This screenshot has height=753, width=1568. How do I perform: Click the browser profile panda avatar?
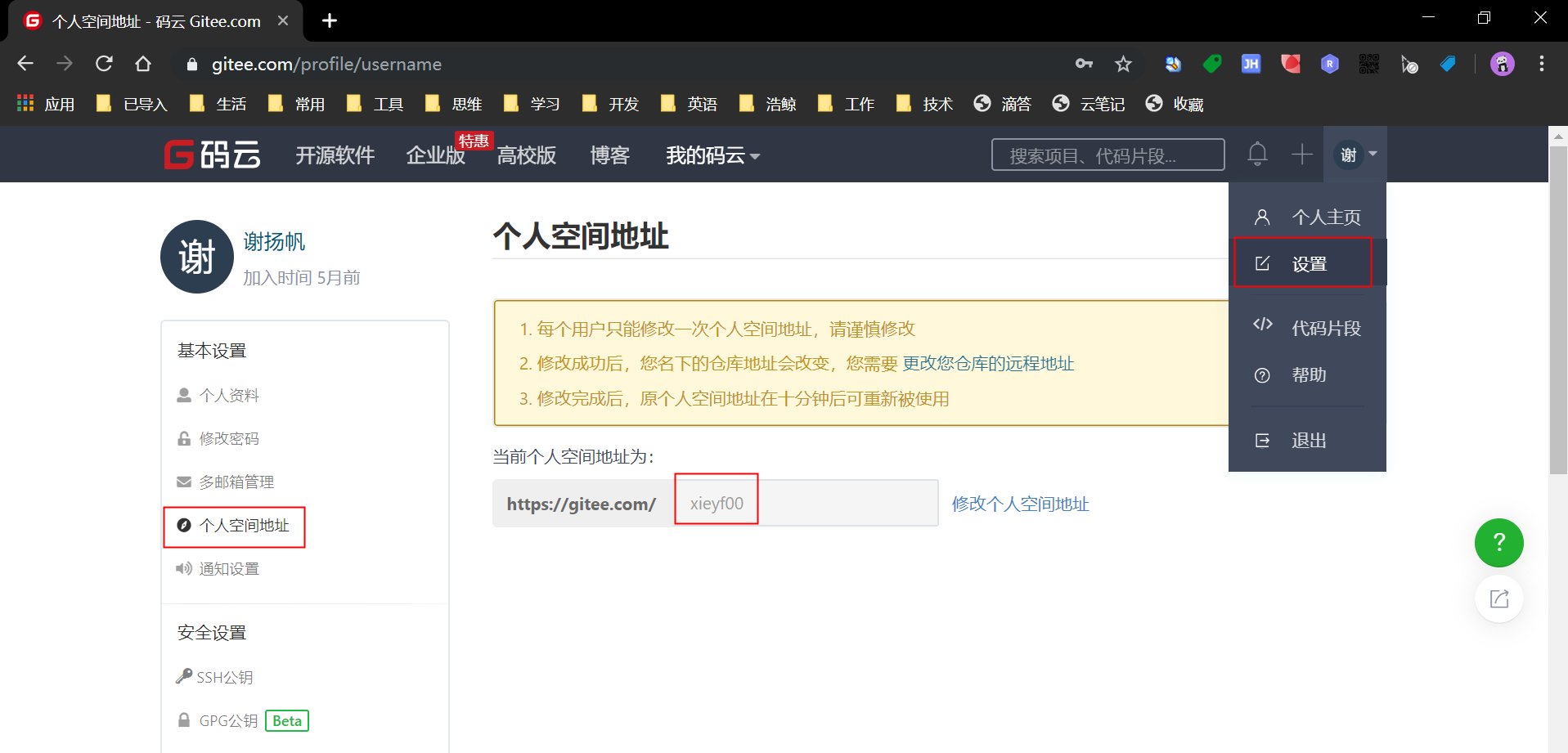click(x=1502, y=63)
